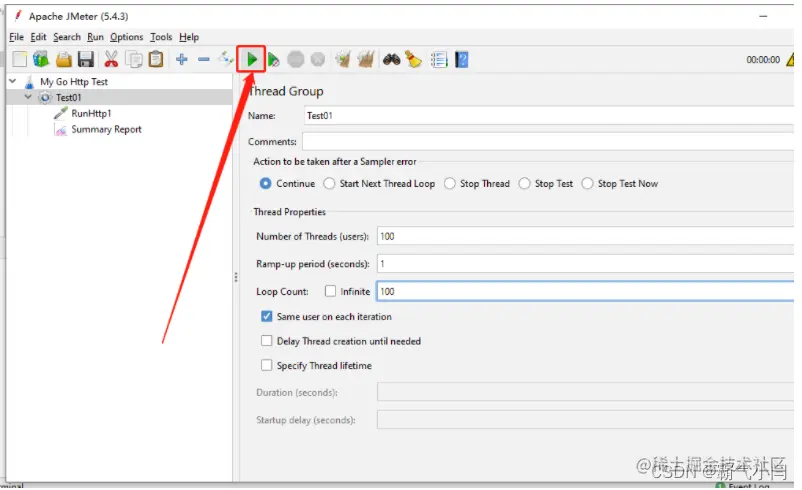This screenshot has width=802, height=490.
Task: Open the Search menu
Action: [67, 37]
